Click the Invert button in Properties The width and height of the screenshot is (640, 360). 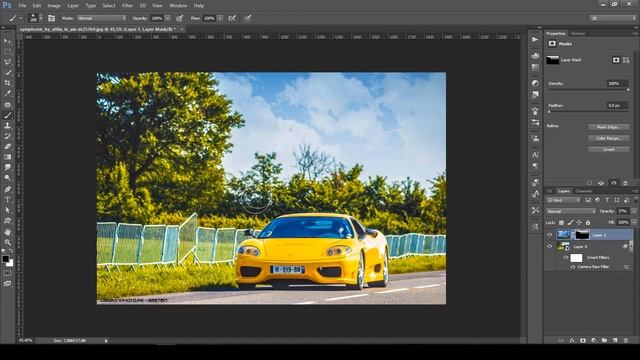609,149
